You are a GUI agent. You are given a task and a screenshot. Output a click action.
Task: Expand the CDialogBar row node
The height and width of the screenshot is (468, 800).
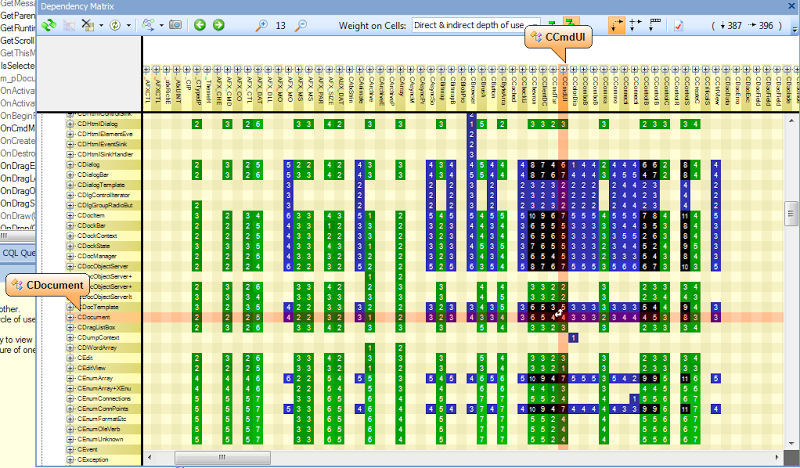tap(70, 175)
